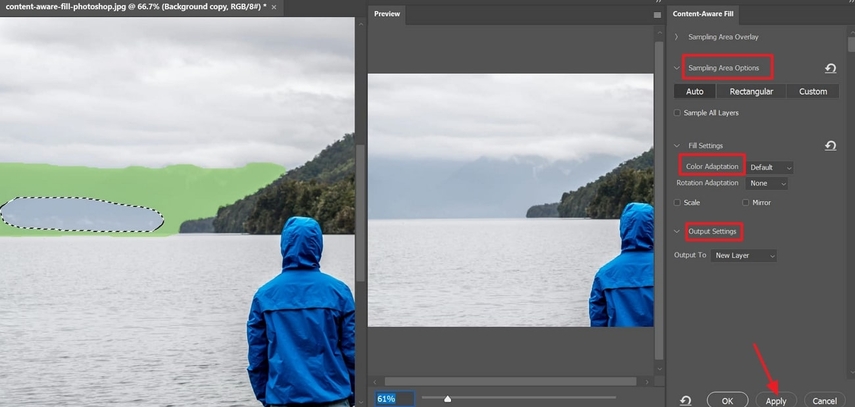Toggle the Scale checkbox
The image size is (855, 407).
(679, 203)
